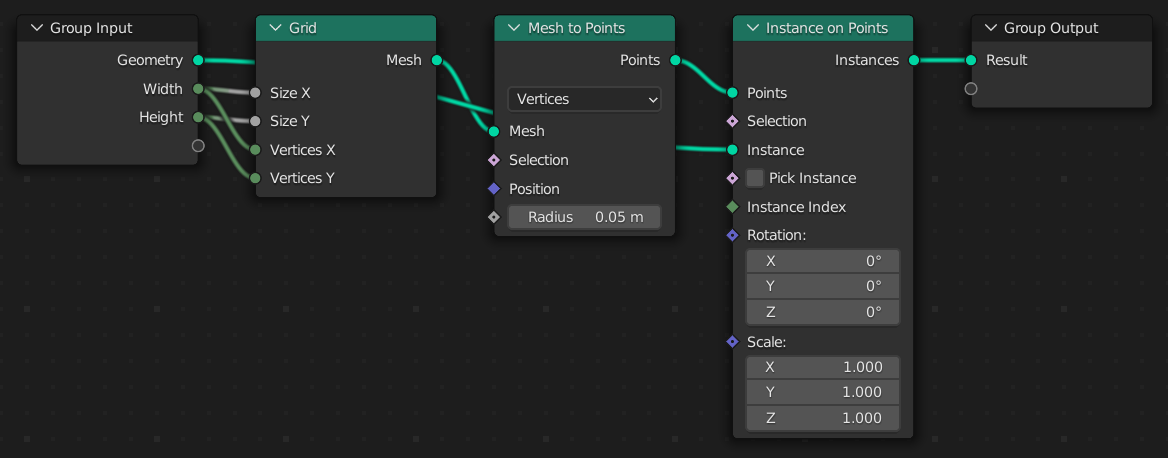Screen dimensions: 1168x458
Task: Open the Vertices mode dropdown
Action: 584,99
